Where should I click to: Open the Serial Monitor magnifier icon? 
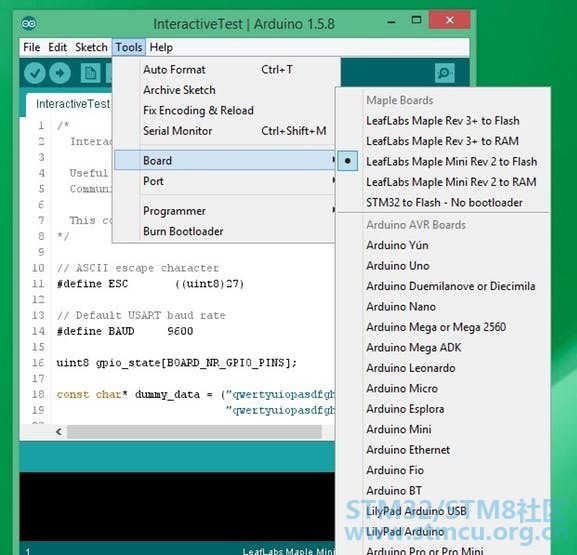(x=445, y=73)
